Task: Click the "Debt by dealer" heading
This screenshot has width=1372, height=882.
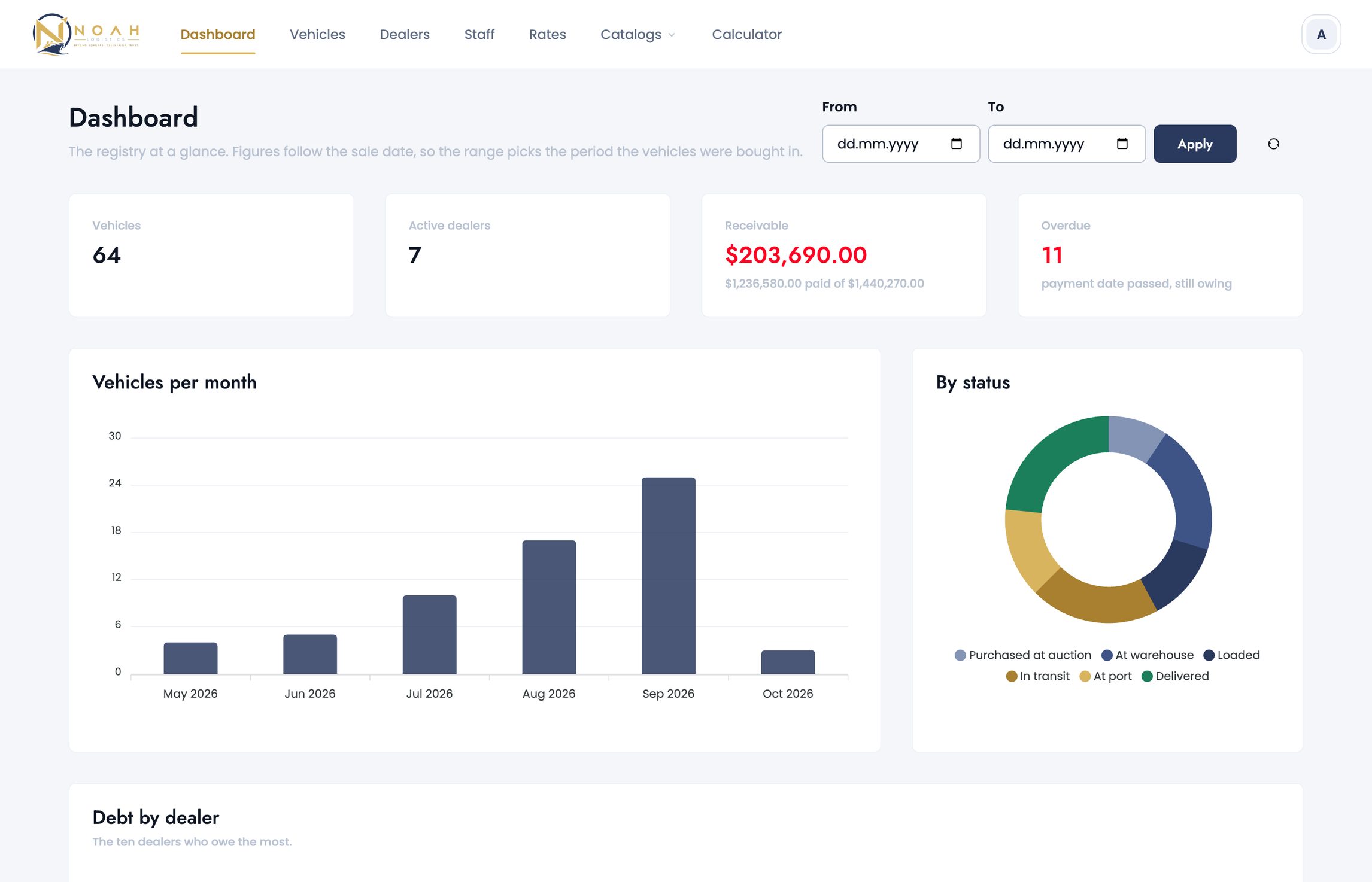Action: coord(156,817)
